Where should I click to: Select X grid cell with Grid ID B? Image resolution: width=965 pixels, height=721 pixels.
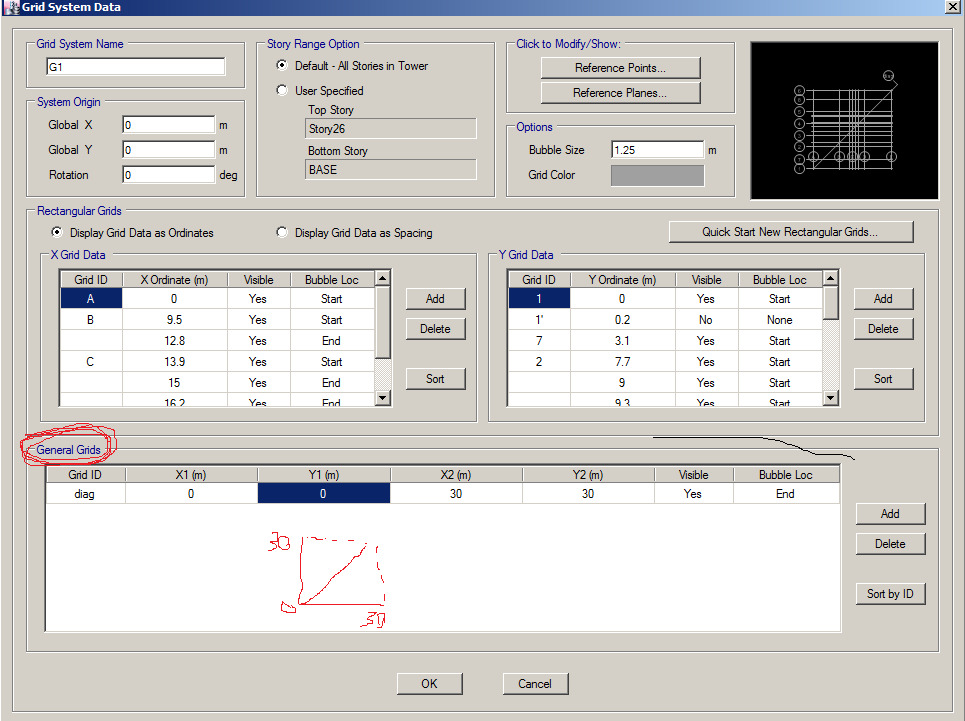(x=90, y=320)
